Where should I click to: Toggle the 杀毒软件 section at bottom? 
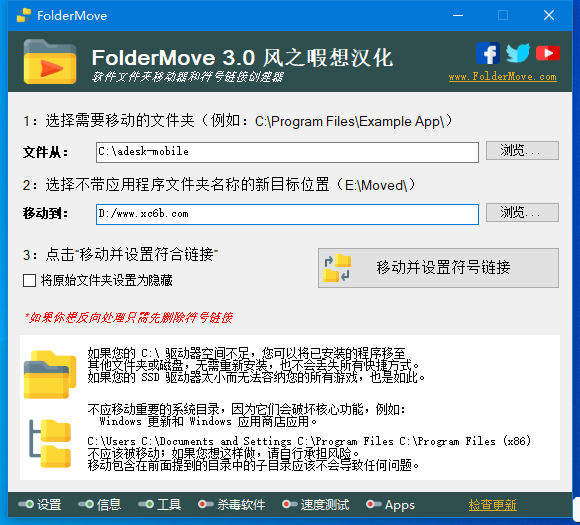coord(232,505)
